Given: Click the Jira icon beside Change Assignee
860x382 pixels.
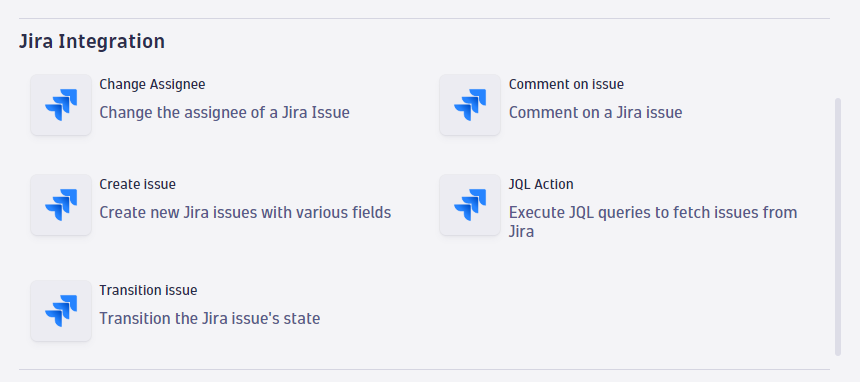Looking at the screenshot, I should pos(61,105).
